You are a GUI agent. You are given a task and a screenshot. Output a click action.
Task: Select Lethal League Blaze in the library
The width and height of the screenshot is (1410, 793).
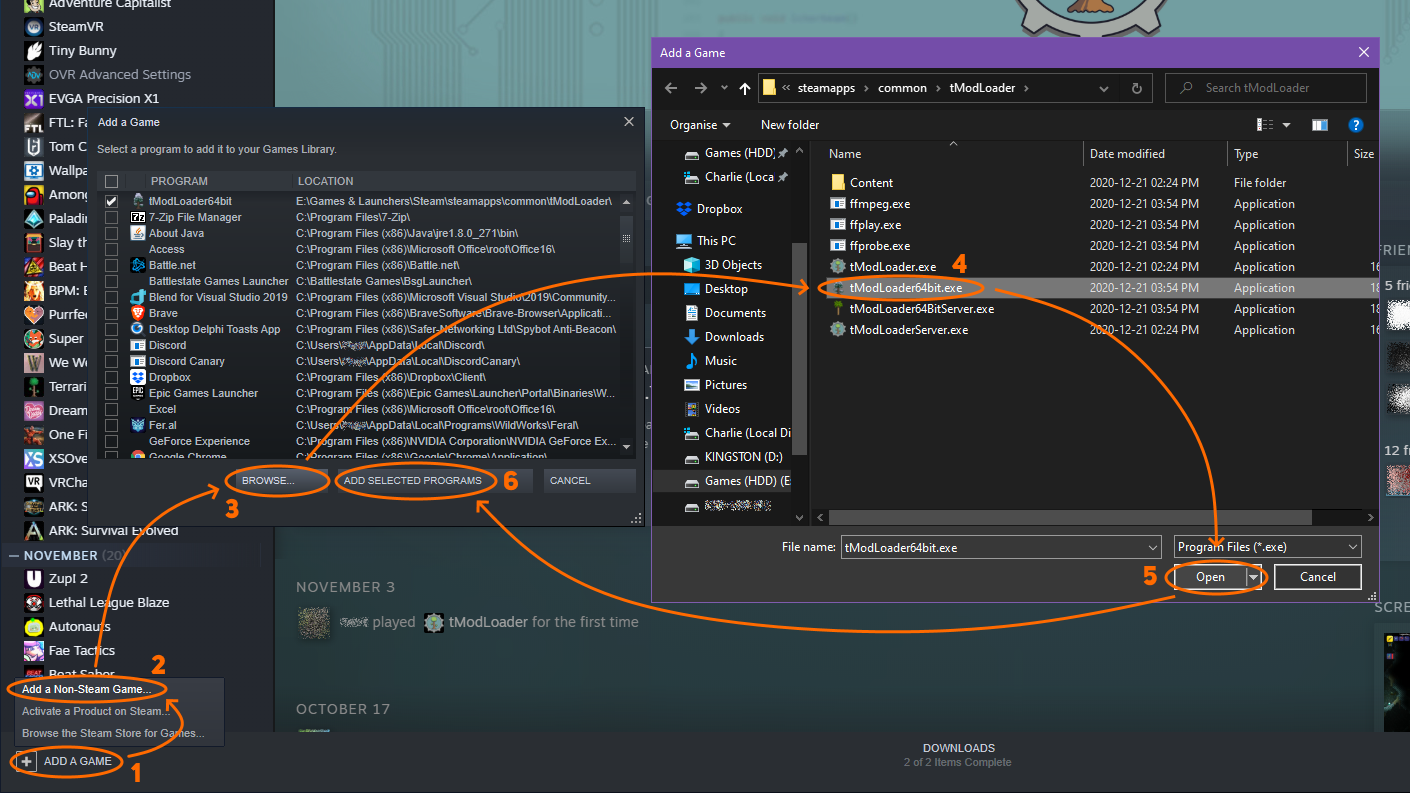109,602
